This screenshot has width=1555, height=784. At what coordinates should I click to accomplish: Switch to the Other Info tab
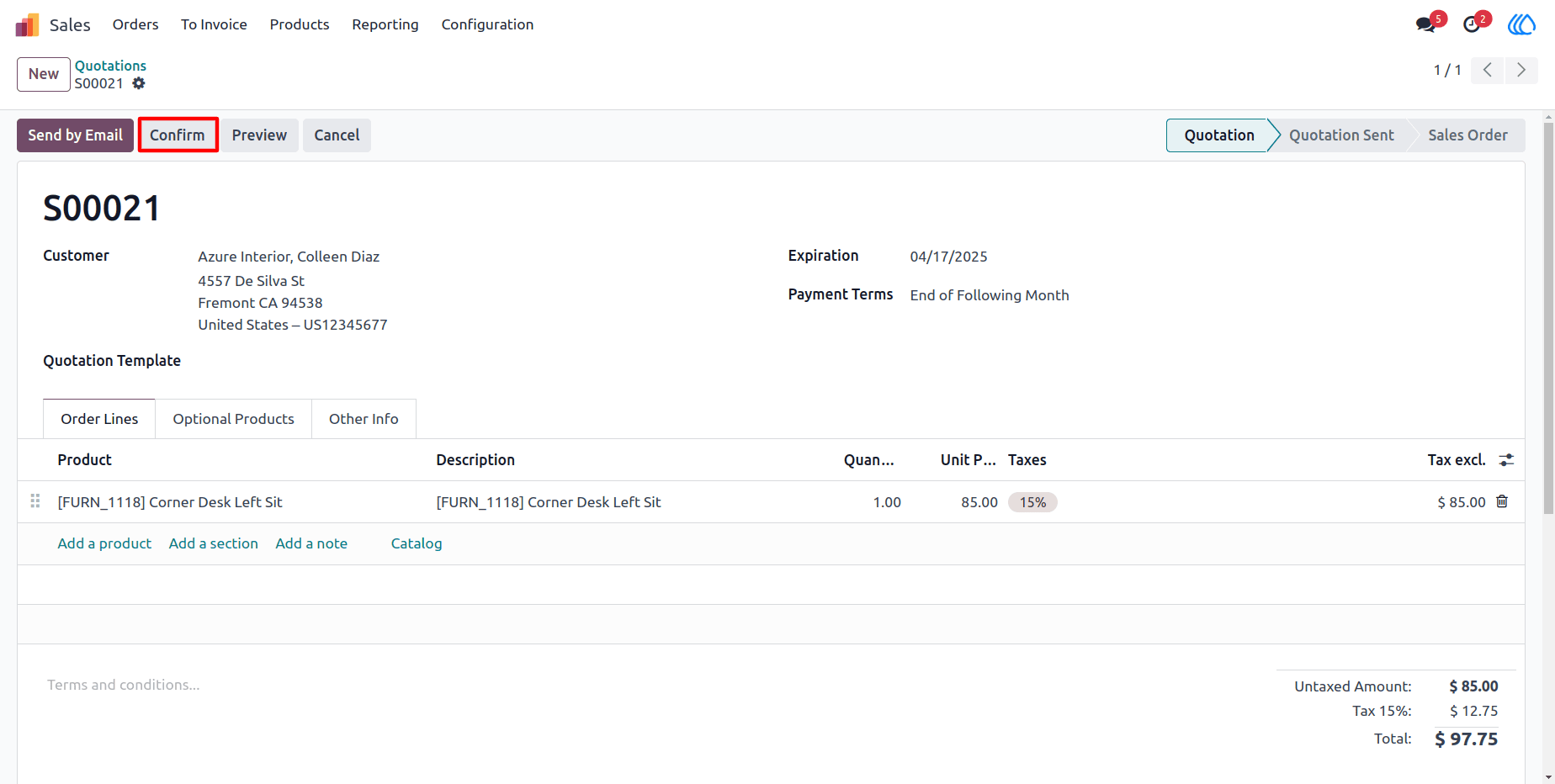click(364, 419)
